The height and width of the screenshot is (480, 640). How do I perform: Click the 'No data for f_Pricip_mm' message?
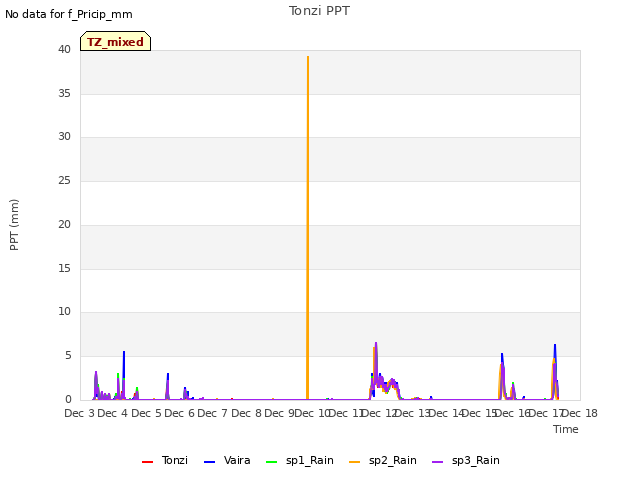[69, 14]
